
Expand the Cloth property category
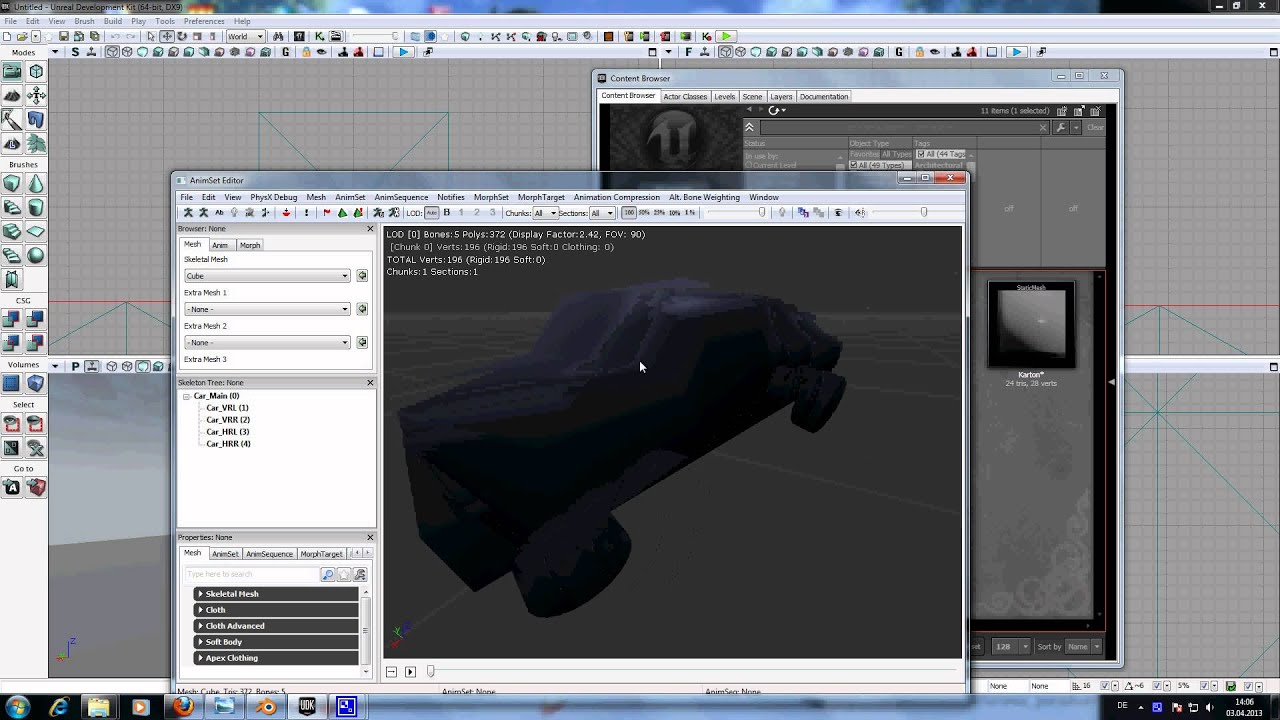point(277,610)
